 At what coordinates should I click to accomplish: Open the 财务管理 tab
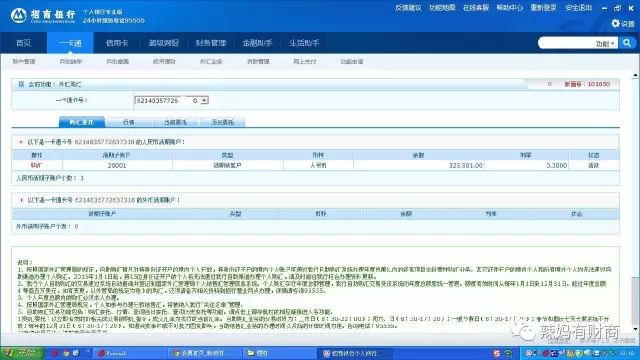click(211, 43)
